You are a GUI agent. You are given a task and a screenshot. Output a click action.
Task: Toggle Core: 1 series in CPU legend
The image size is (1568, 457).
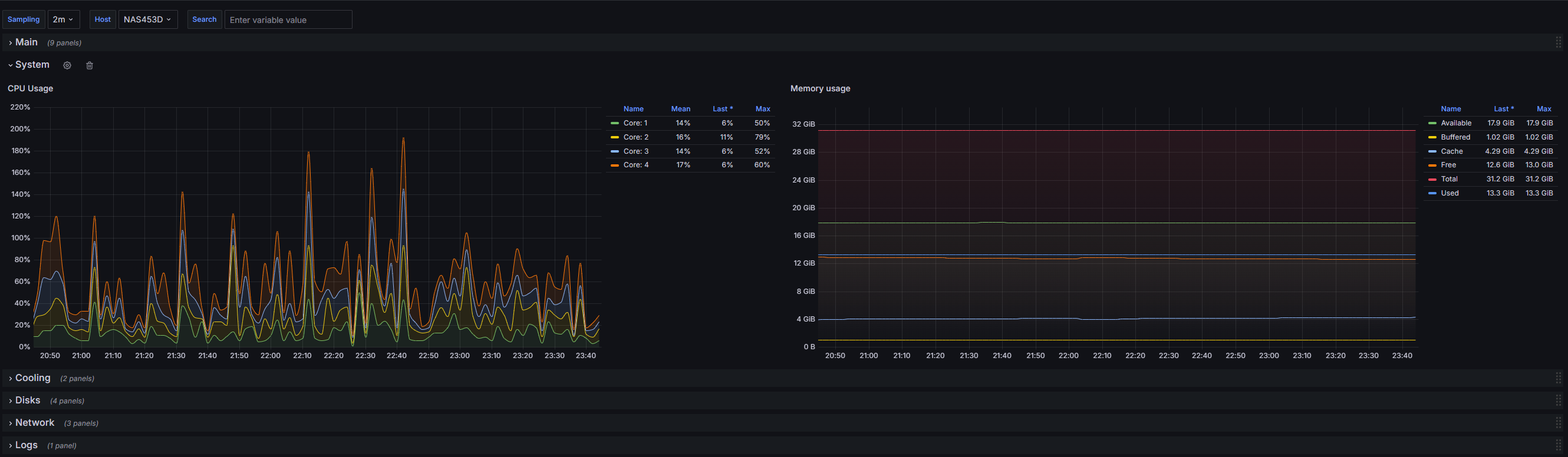635,123
